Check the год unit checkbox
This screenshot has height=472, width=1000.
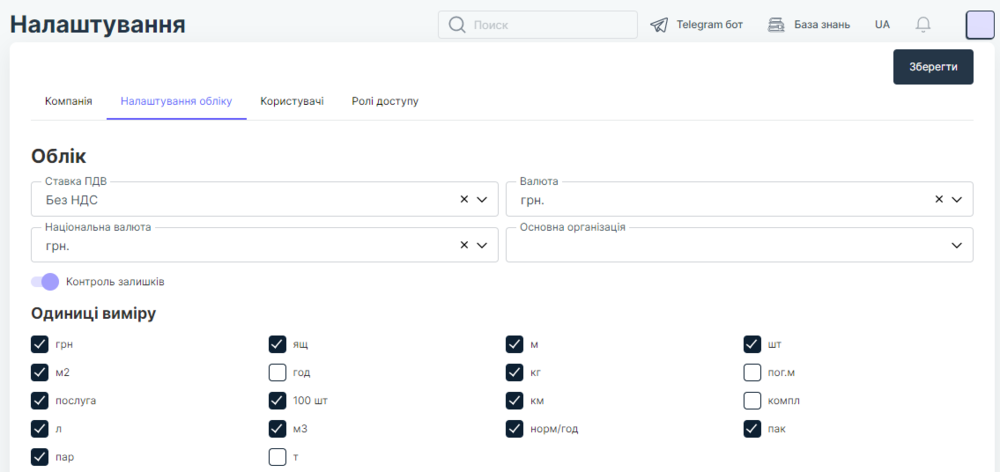278,373
